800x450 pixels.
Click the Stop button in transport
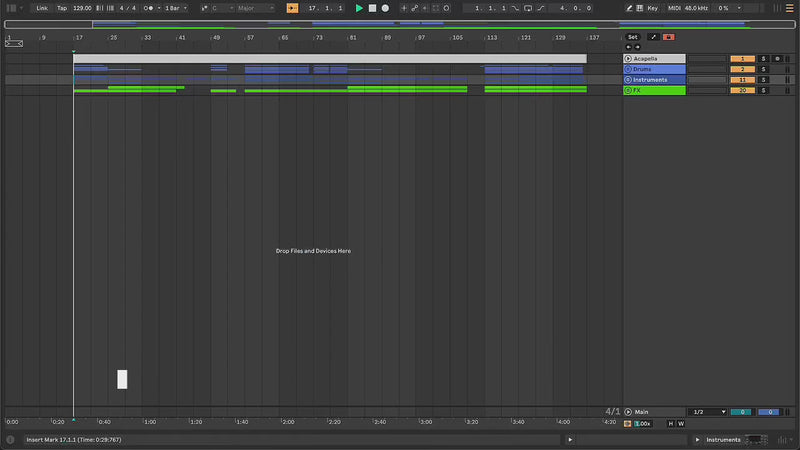click(x=372, y=8)
